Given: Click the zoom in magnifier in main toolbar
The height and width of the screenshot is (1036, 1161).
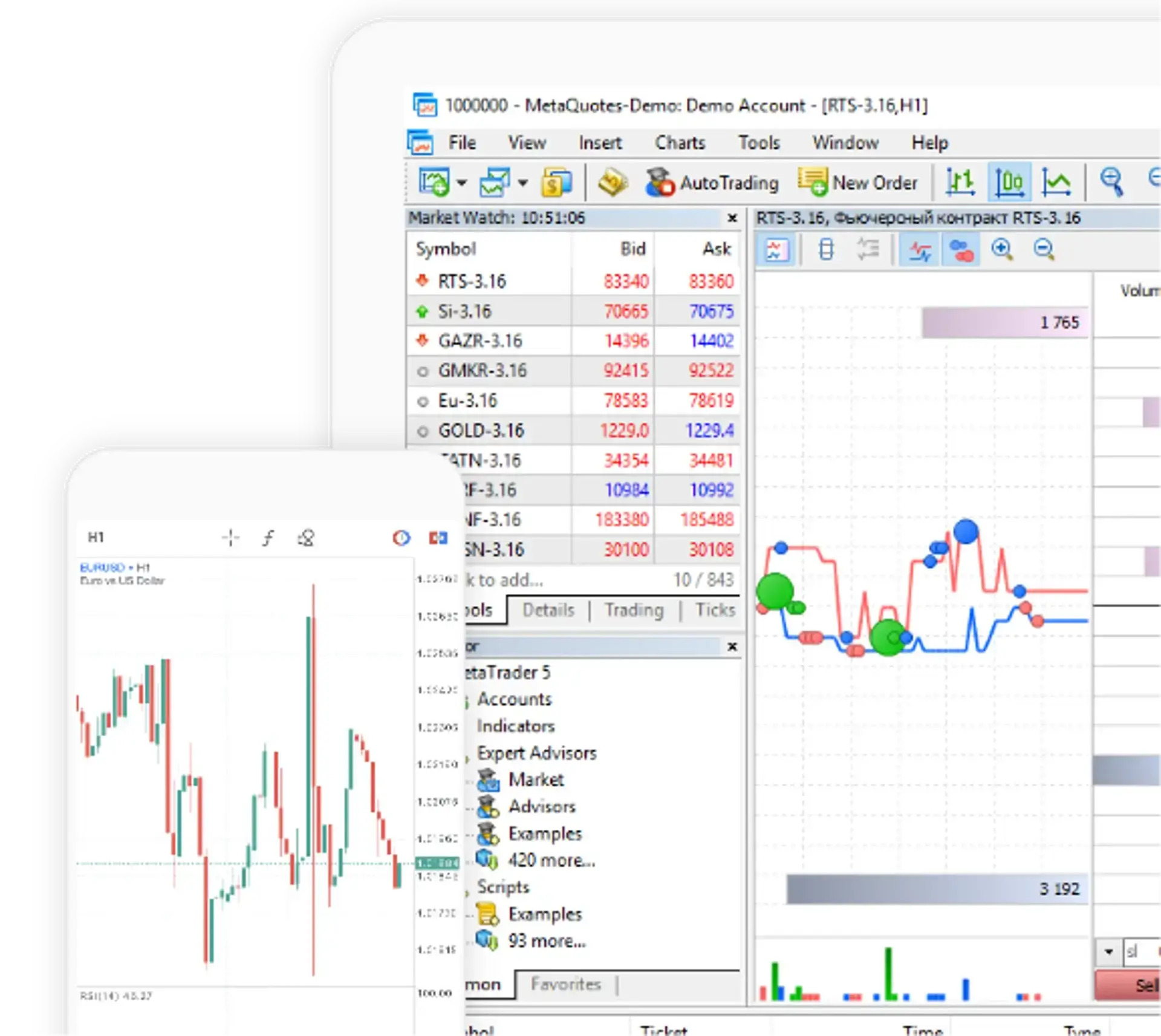Looking at the screenshot, I should (1111, 182).
